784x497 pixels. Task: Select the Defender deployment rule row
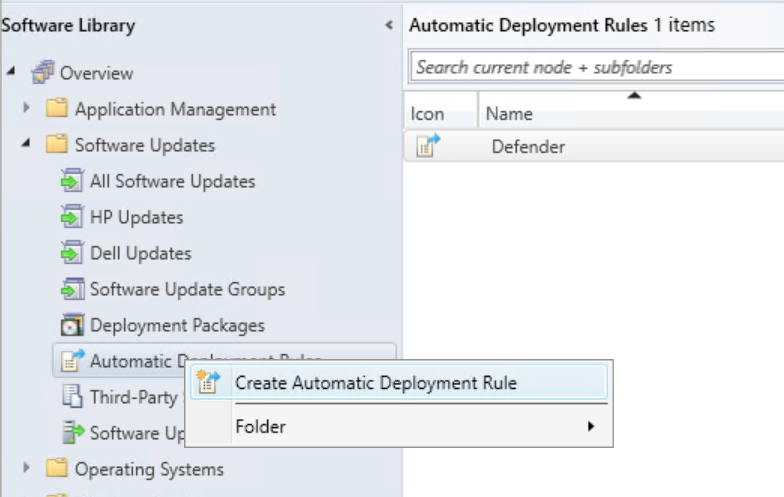click(528, 147)
